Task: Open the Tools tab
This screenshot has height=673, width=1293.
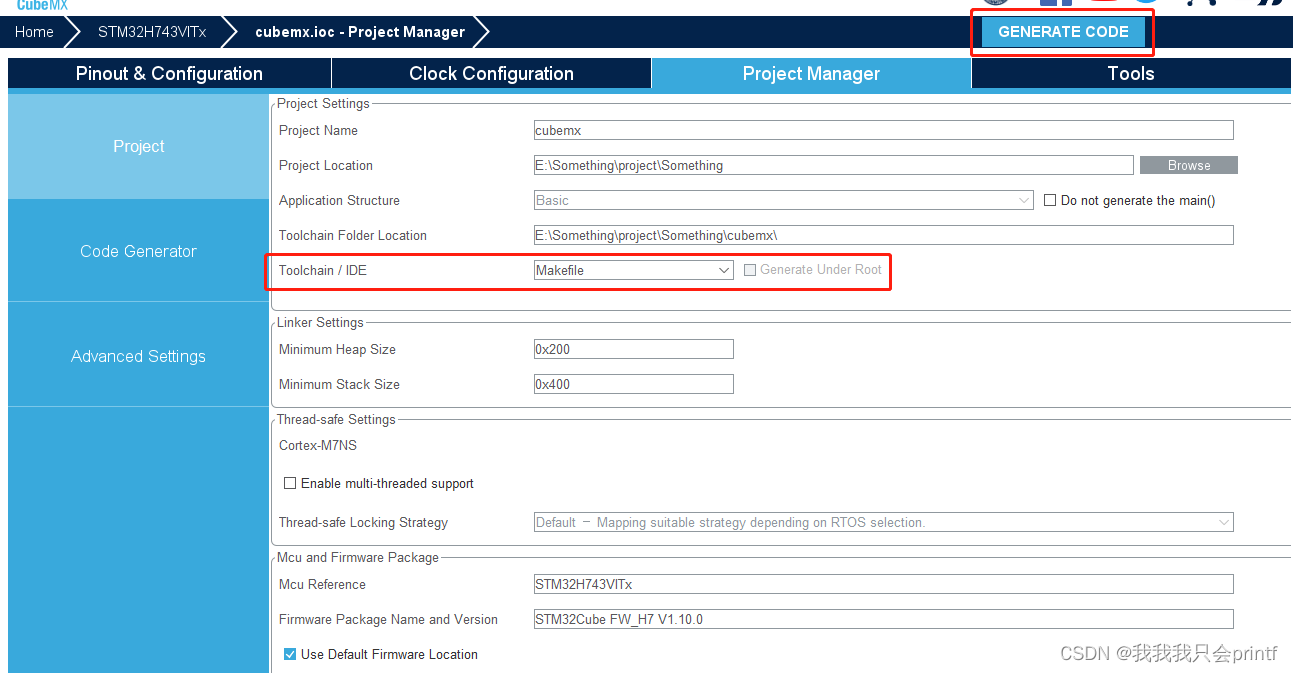Action: click(1131, 73)
